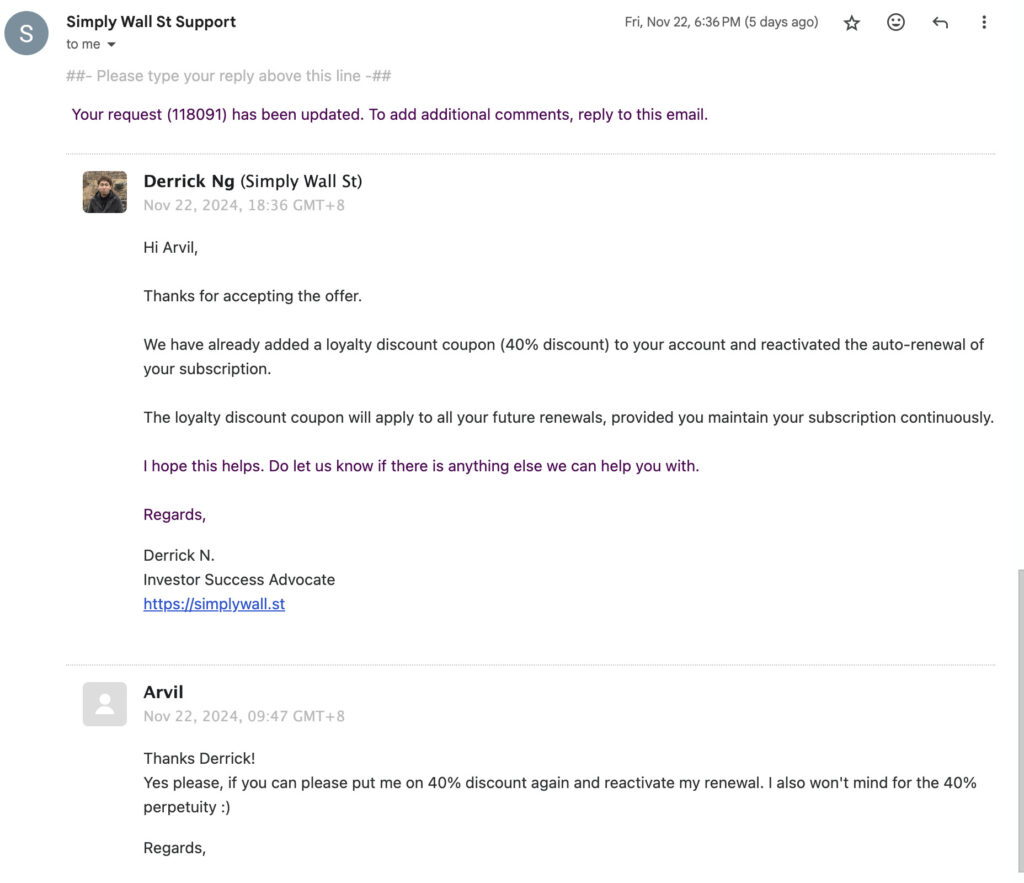Click the email date Fri, Nov 22 timestamp
1024x883 pixels.
pos(721,22)
